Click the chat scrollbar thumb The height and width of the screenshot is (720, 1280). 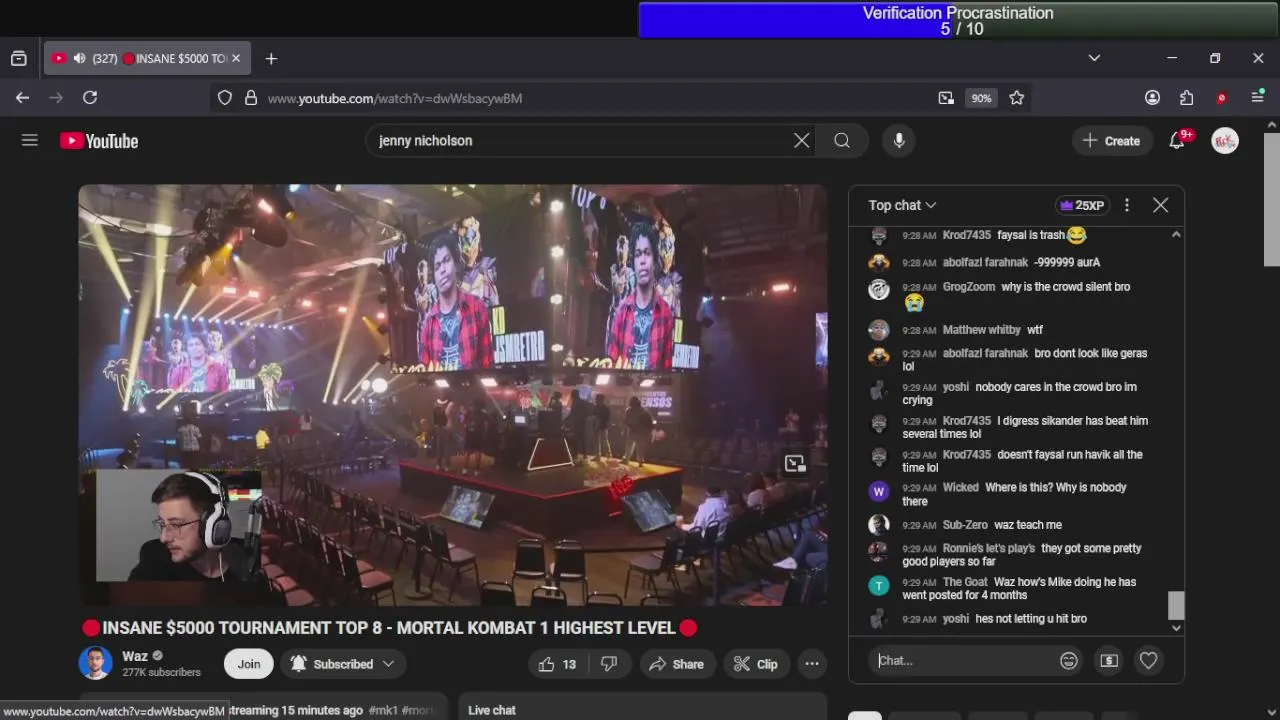tap(1176, 605)
